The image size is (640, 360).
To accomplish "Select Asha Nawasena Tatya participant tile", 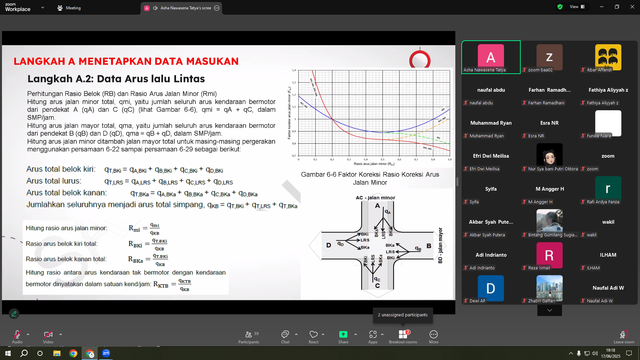I will (x=491, y=57).
